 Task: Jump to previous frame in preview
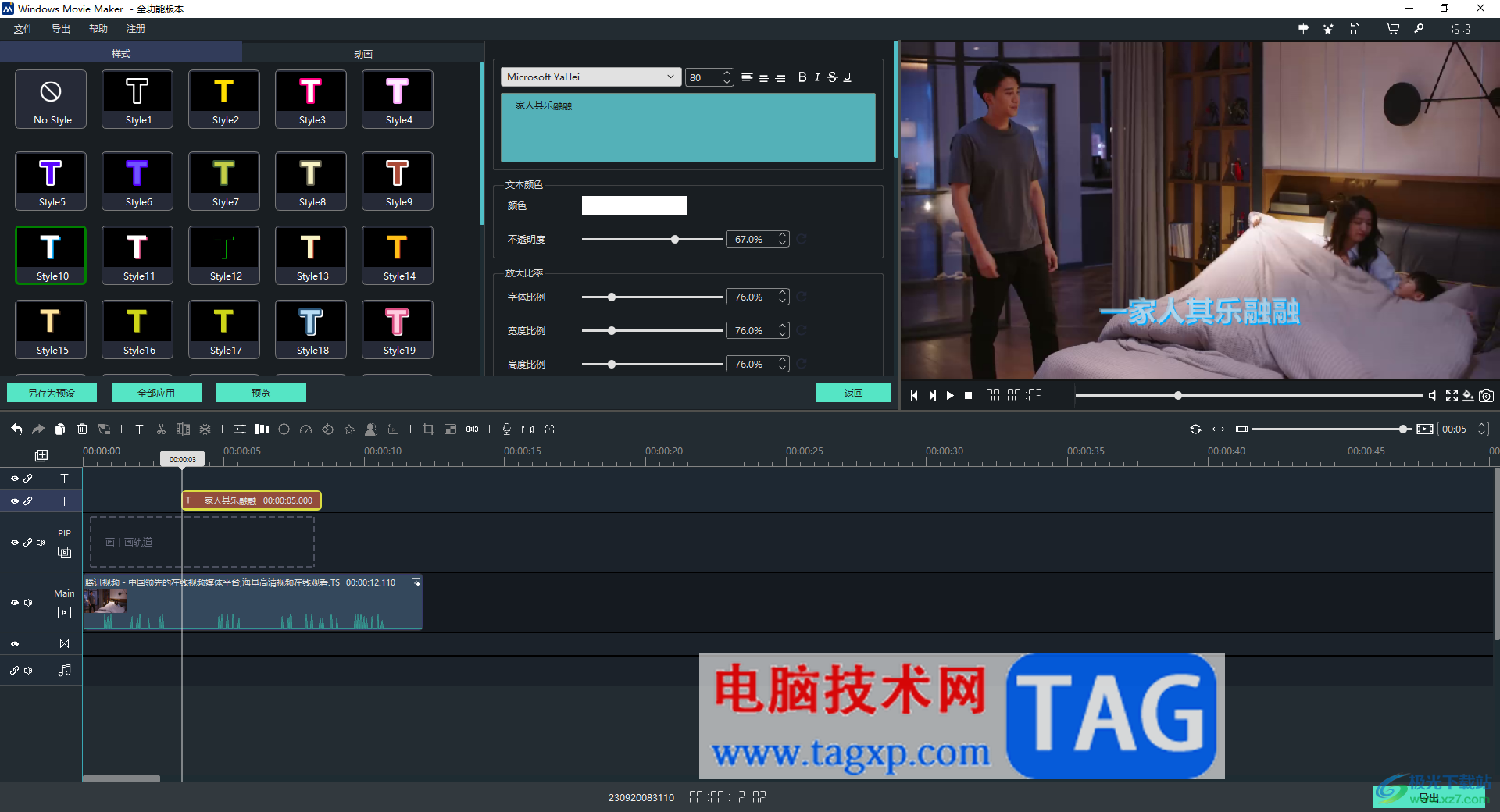pyautogui.click(x=914, y=396)
